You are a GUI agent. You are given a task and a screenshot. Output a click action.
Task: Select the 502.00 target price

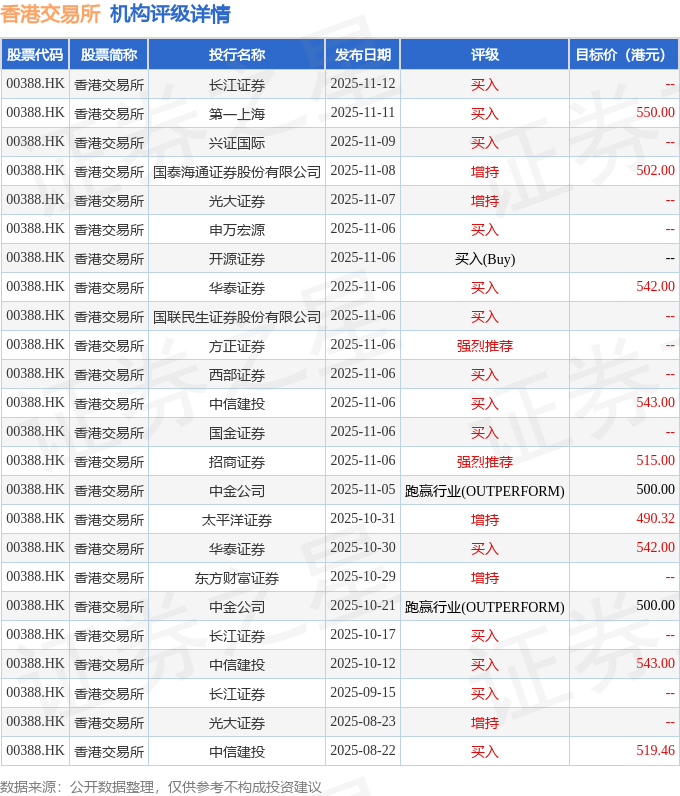[655, 170]
